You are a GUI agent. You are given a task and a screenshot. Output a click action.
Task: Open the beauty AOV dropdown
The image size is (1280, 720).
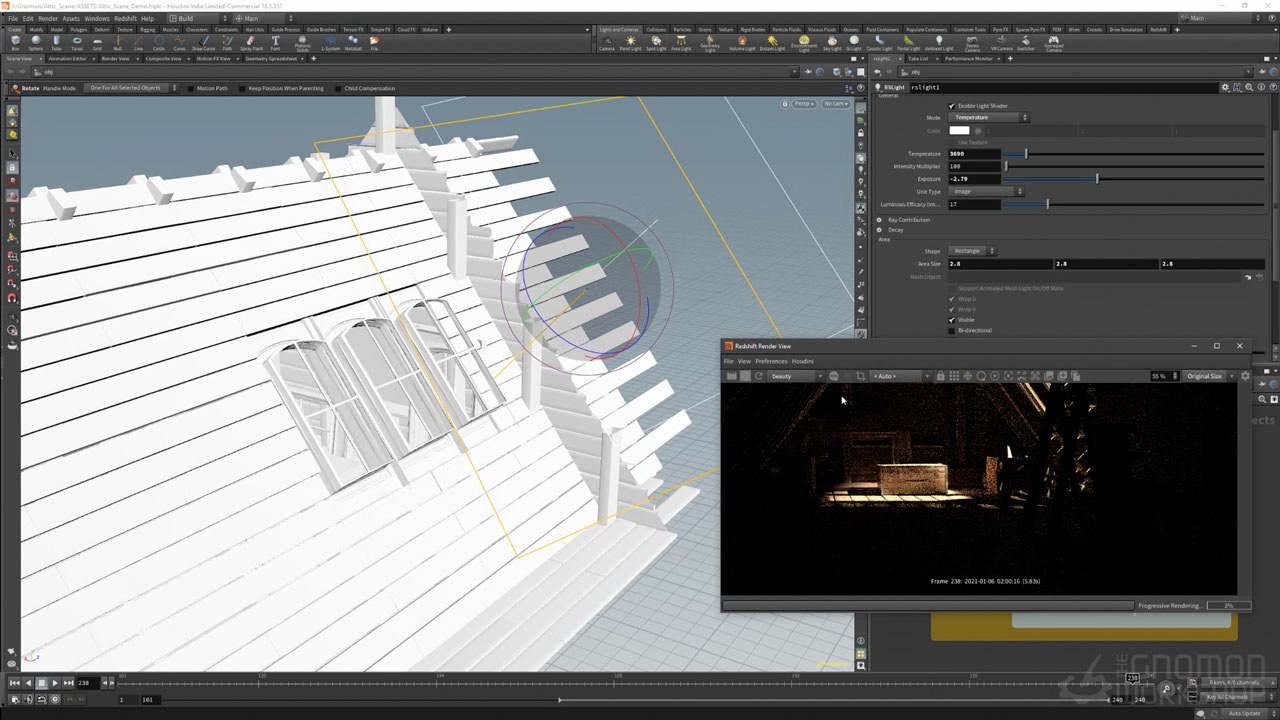point(797,376)
